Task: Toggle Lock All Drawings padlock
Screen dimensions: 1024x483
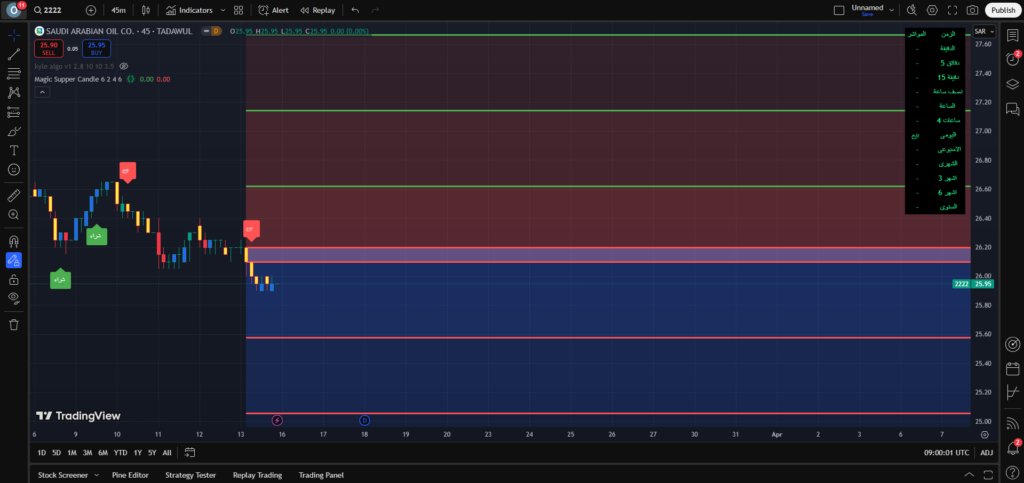Action: (14, 279)
